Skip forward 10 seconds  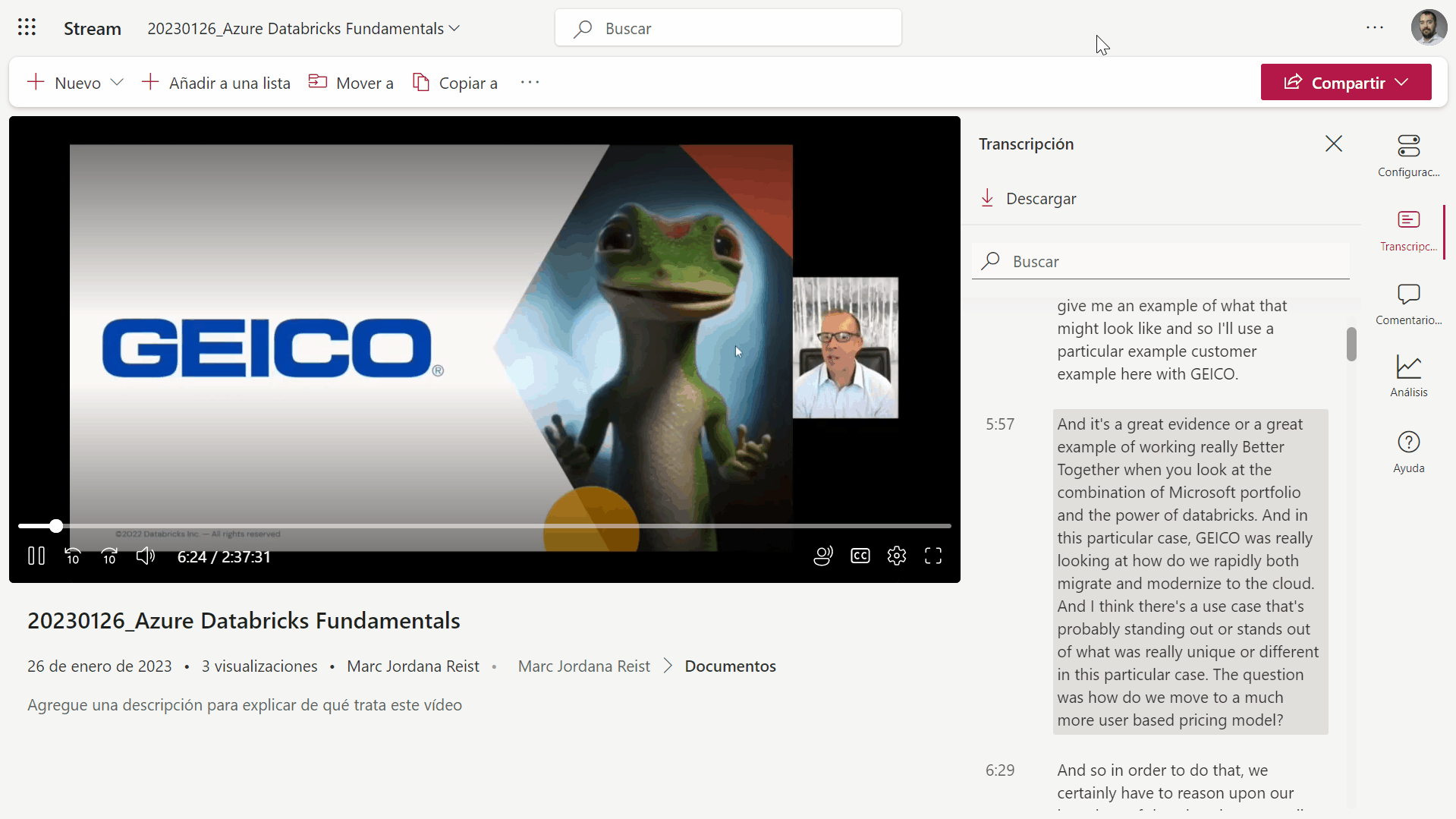(x=109, y=556)
